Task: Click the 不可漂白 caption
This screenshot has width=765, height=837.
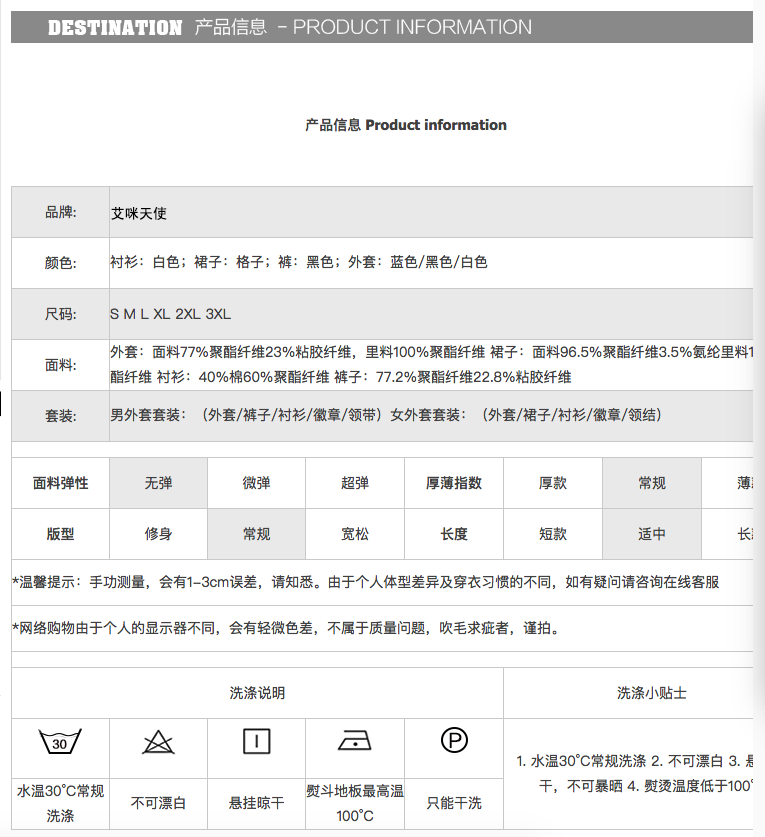Action: tap(159, 803)
